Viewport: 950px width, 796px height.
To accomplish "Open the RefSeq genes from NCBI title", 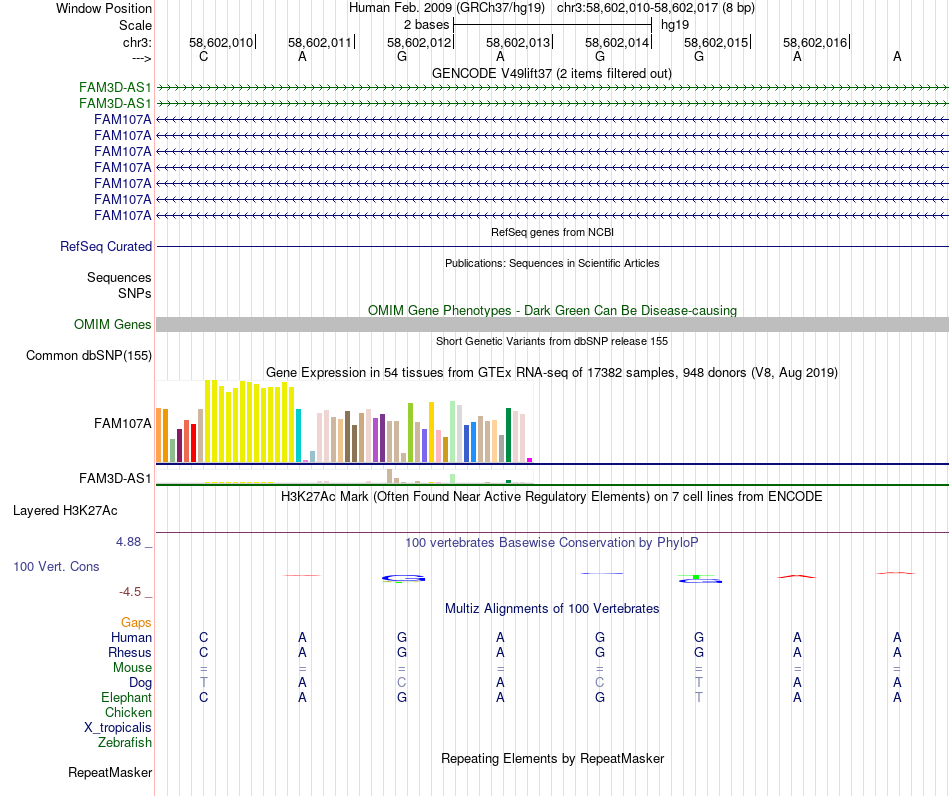I will [x=552, y=232].
